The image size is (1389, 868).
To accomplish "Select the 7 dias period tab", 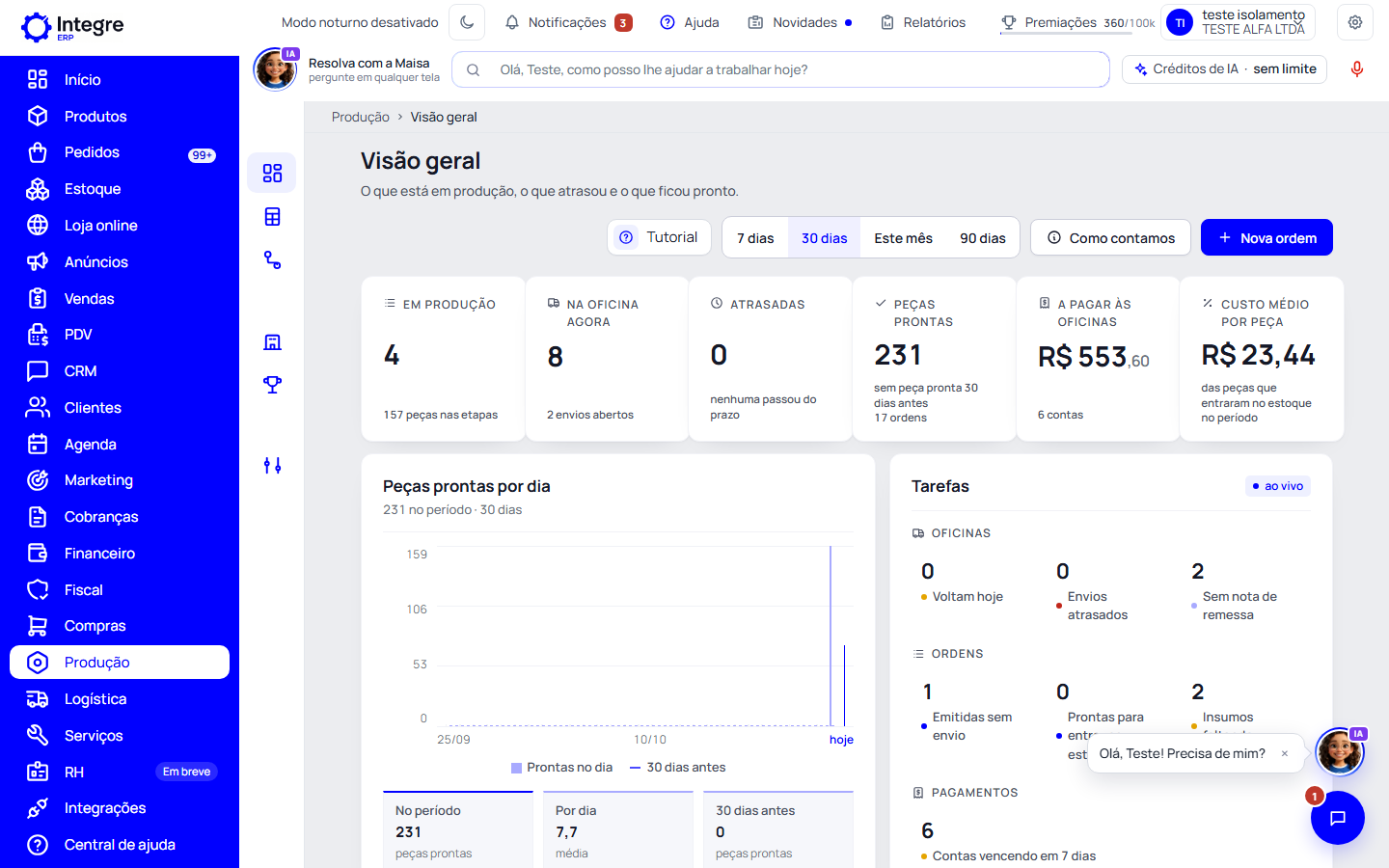I will point(755,238).
